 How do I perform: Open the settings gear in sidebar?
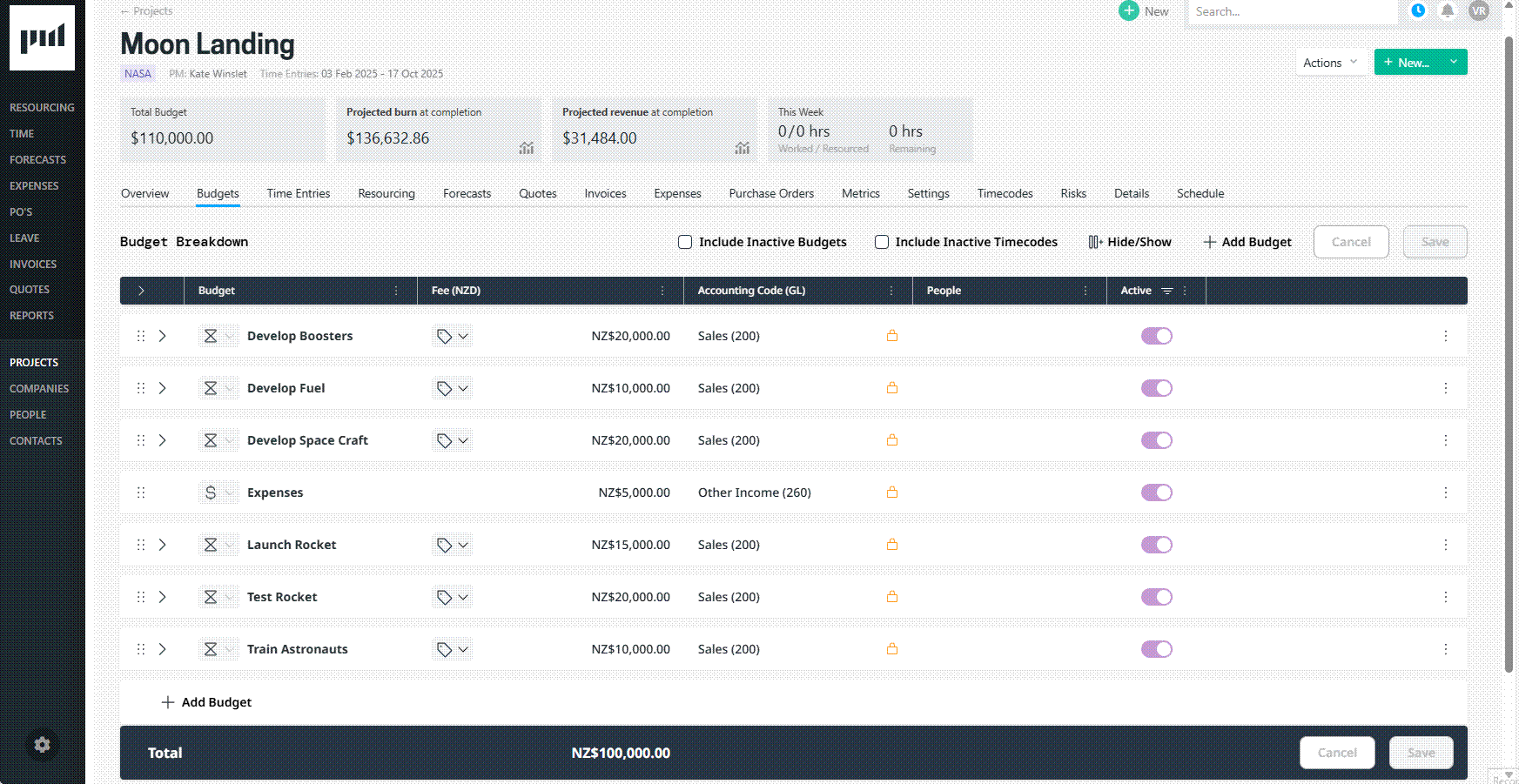[x=42, y=745]
